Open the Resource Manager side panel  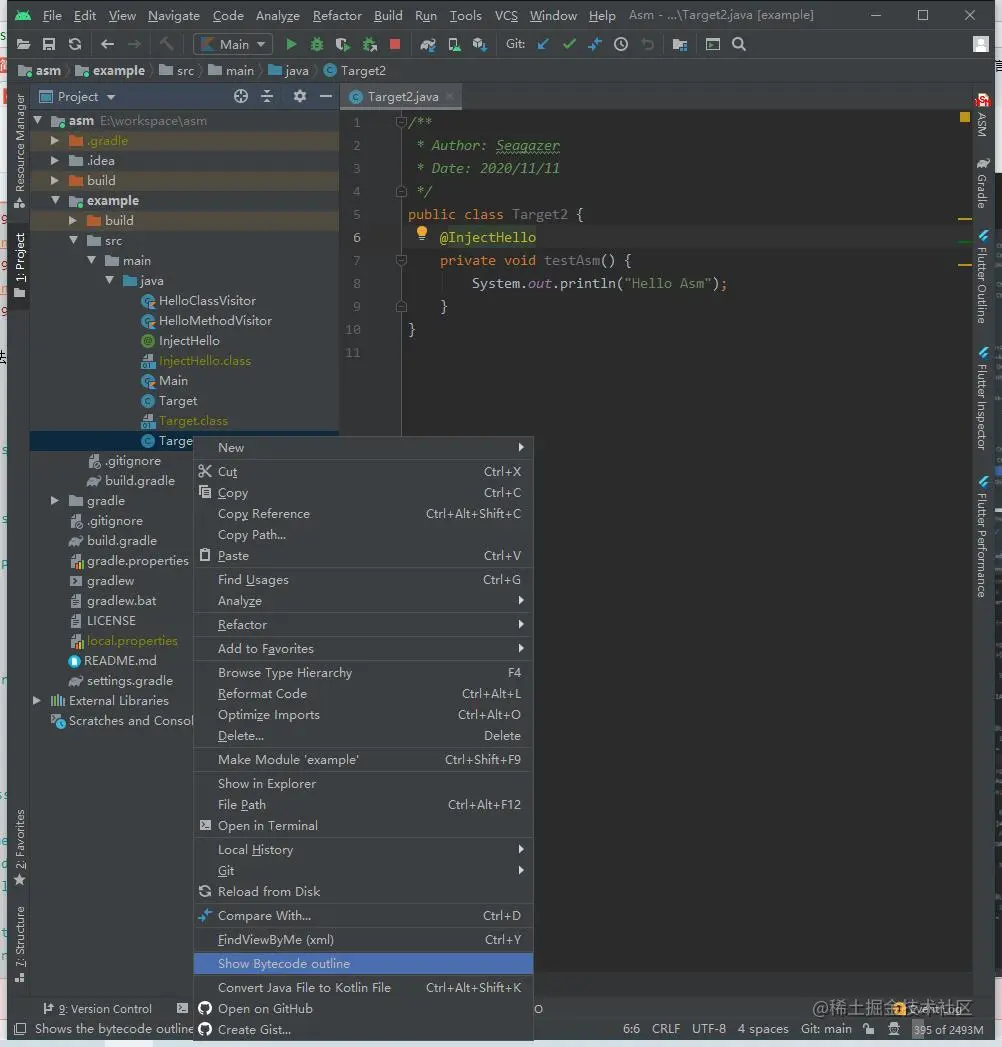tap(19, 150)
